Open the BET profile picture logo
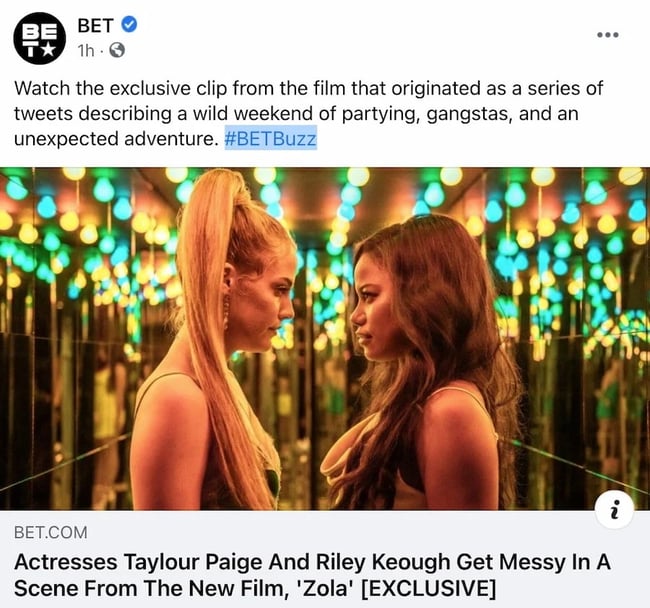Viewport: 650px width, 608px height. click(39, 38)
